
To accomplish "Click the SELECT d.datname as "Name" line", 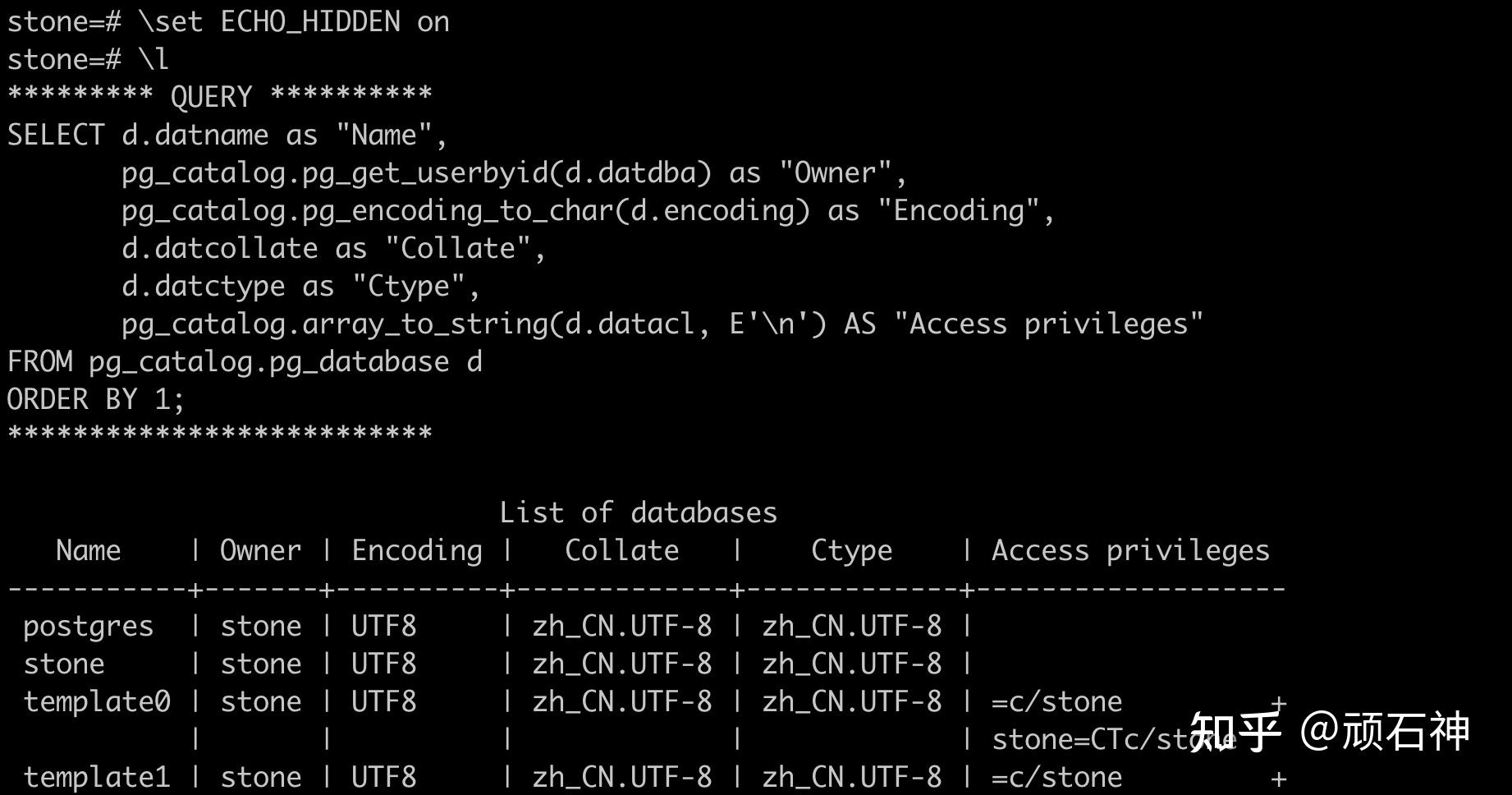I will pos(227,135).
